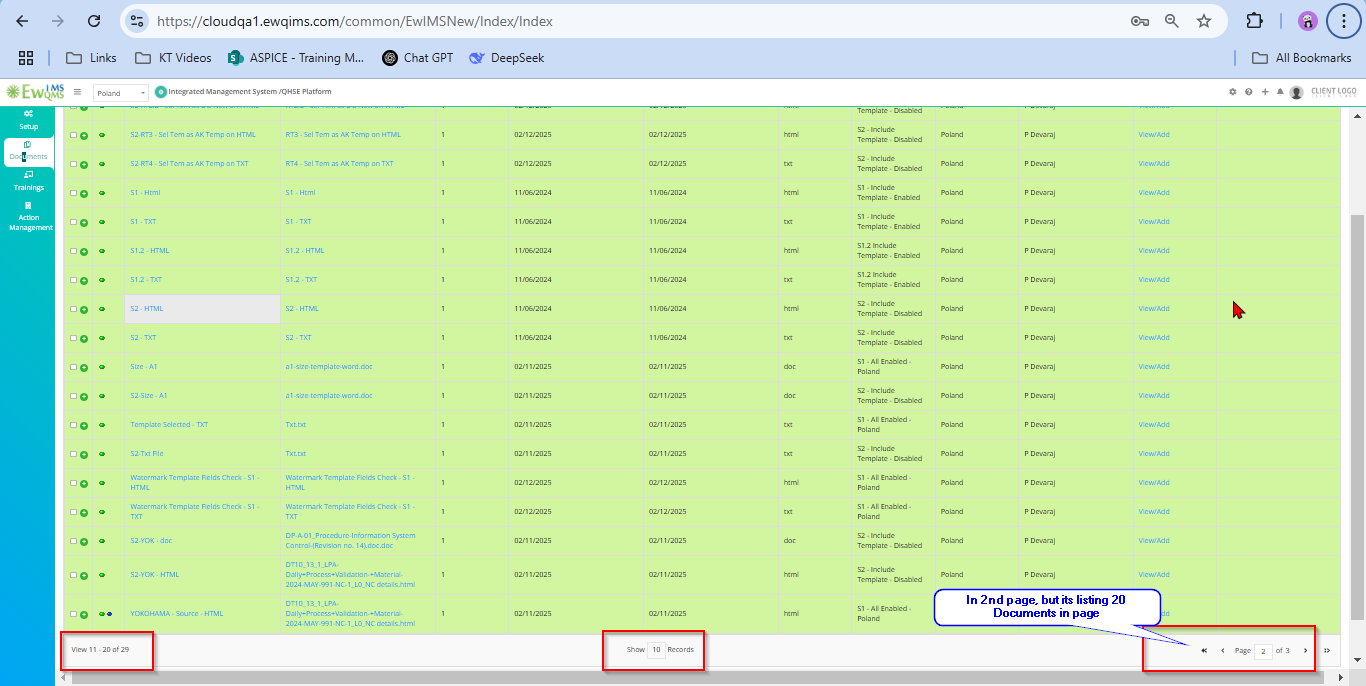Click green plus icon for Size - A1 row

click(x=84, y=367)
